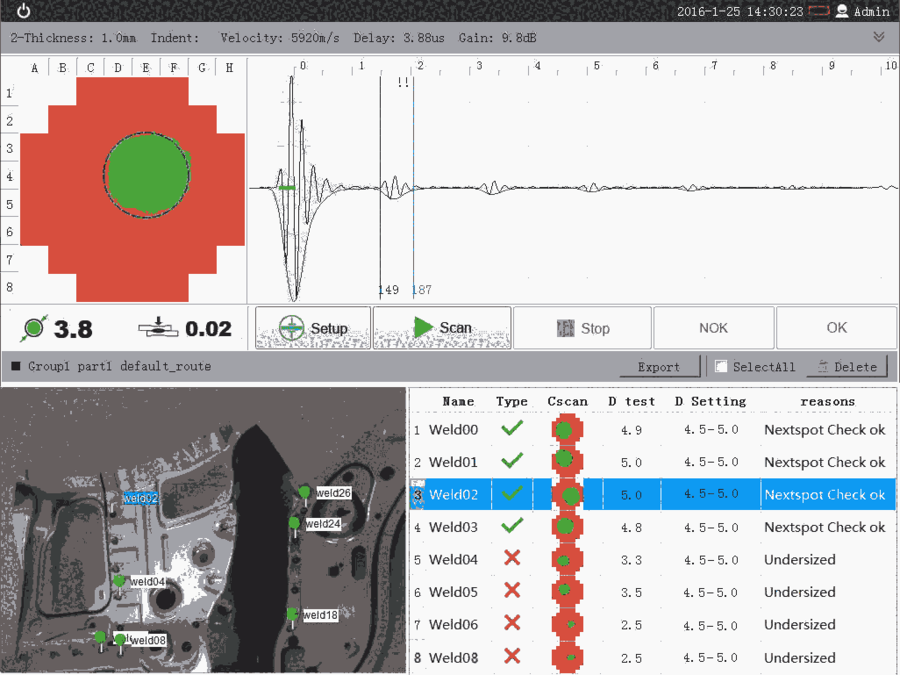
Task: Click the red X icon for Weld04
Action: click(x=512, y=559)
